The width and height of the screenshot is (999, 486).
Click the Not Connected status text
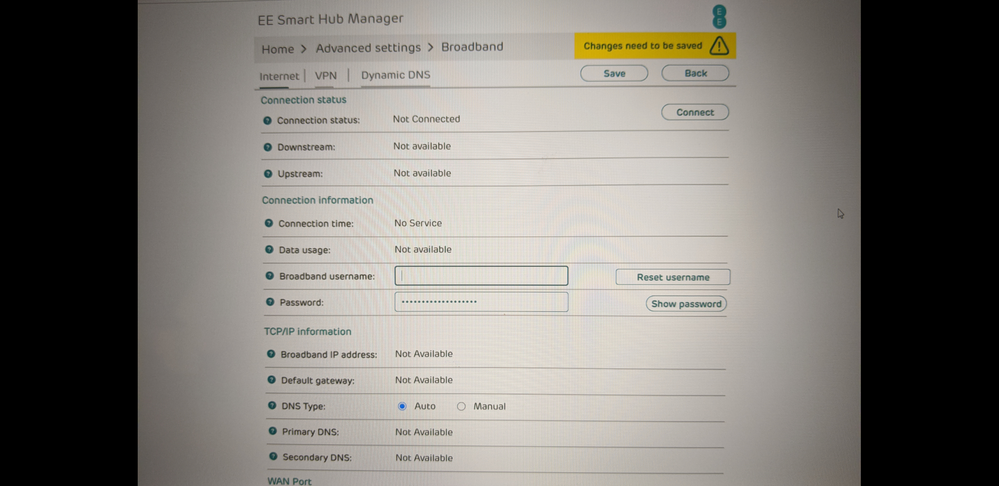426,119
